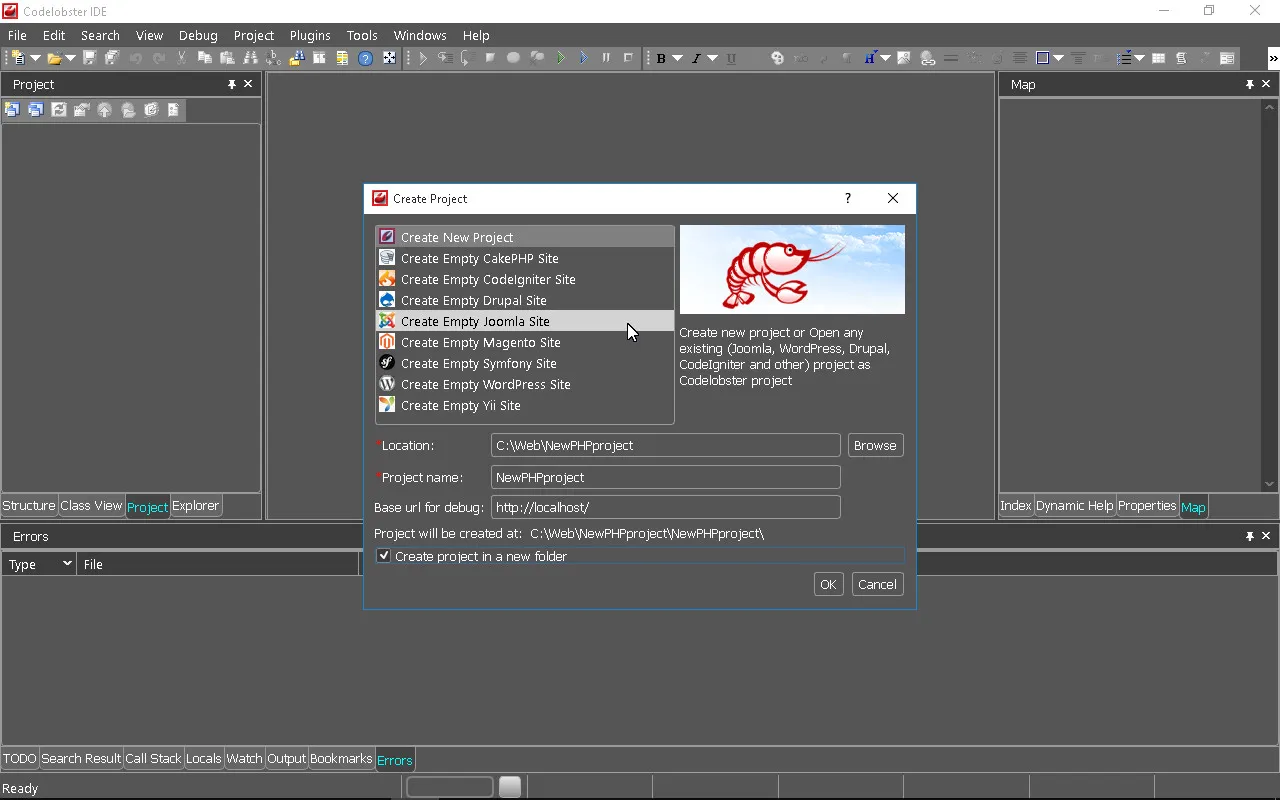Expand the Open file dropdown arrow
1280x800 pixels.
[x=70, y=58]
